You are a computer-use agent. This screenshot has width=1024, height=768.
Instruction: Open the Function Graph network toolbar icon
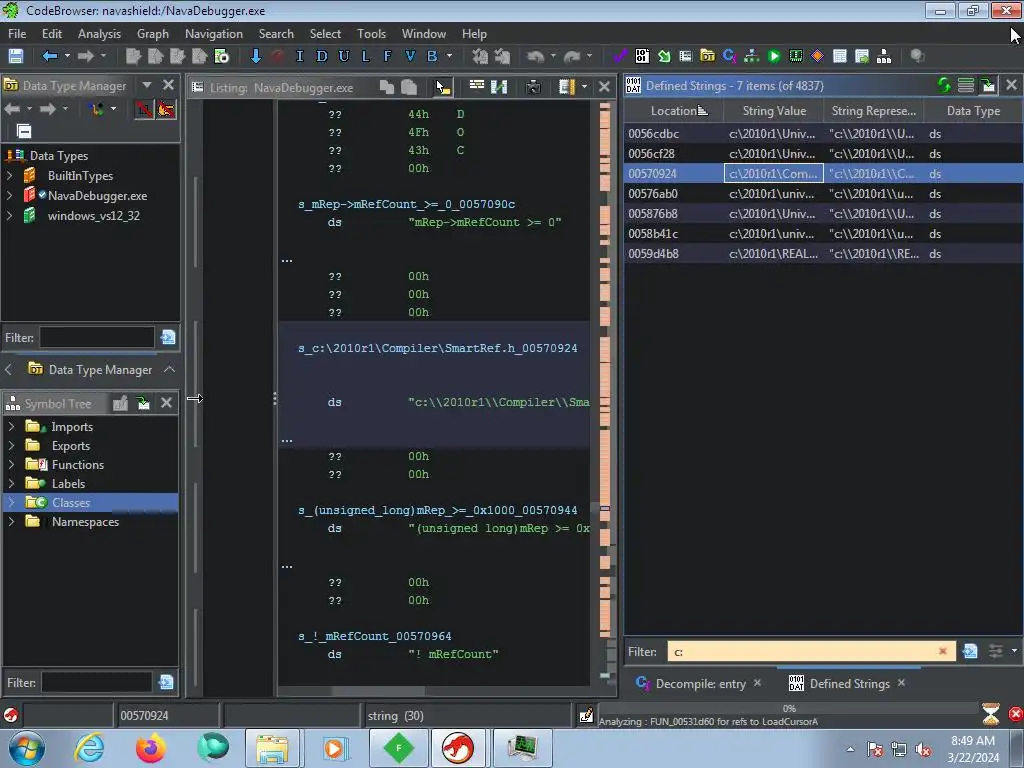point(752,56)
